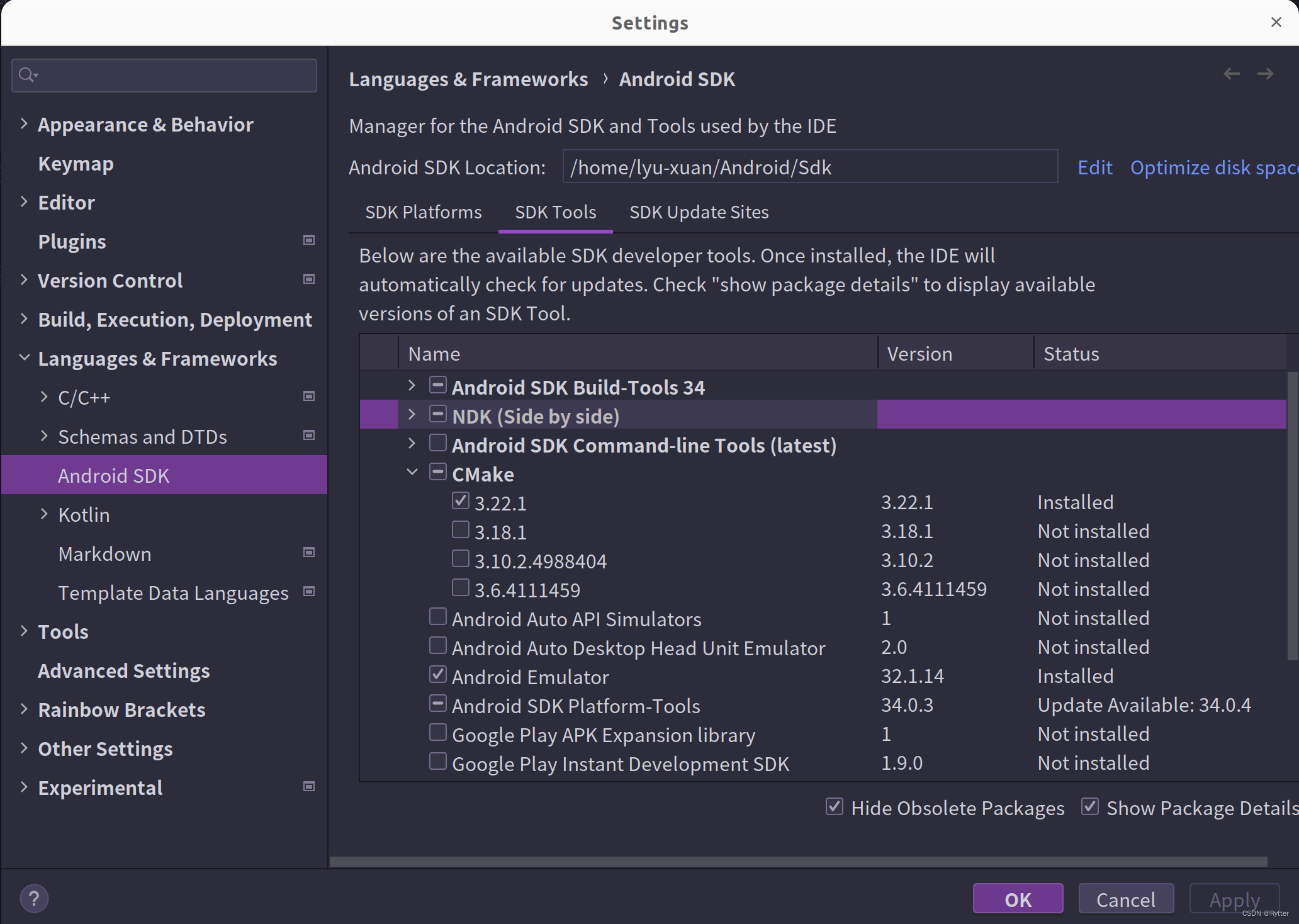
Task: Click the search magnifier icon in settings
Action: pyautogui.click(x=28, y=76)
